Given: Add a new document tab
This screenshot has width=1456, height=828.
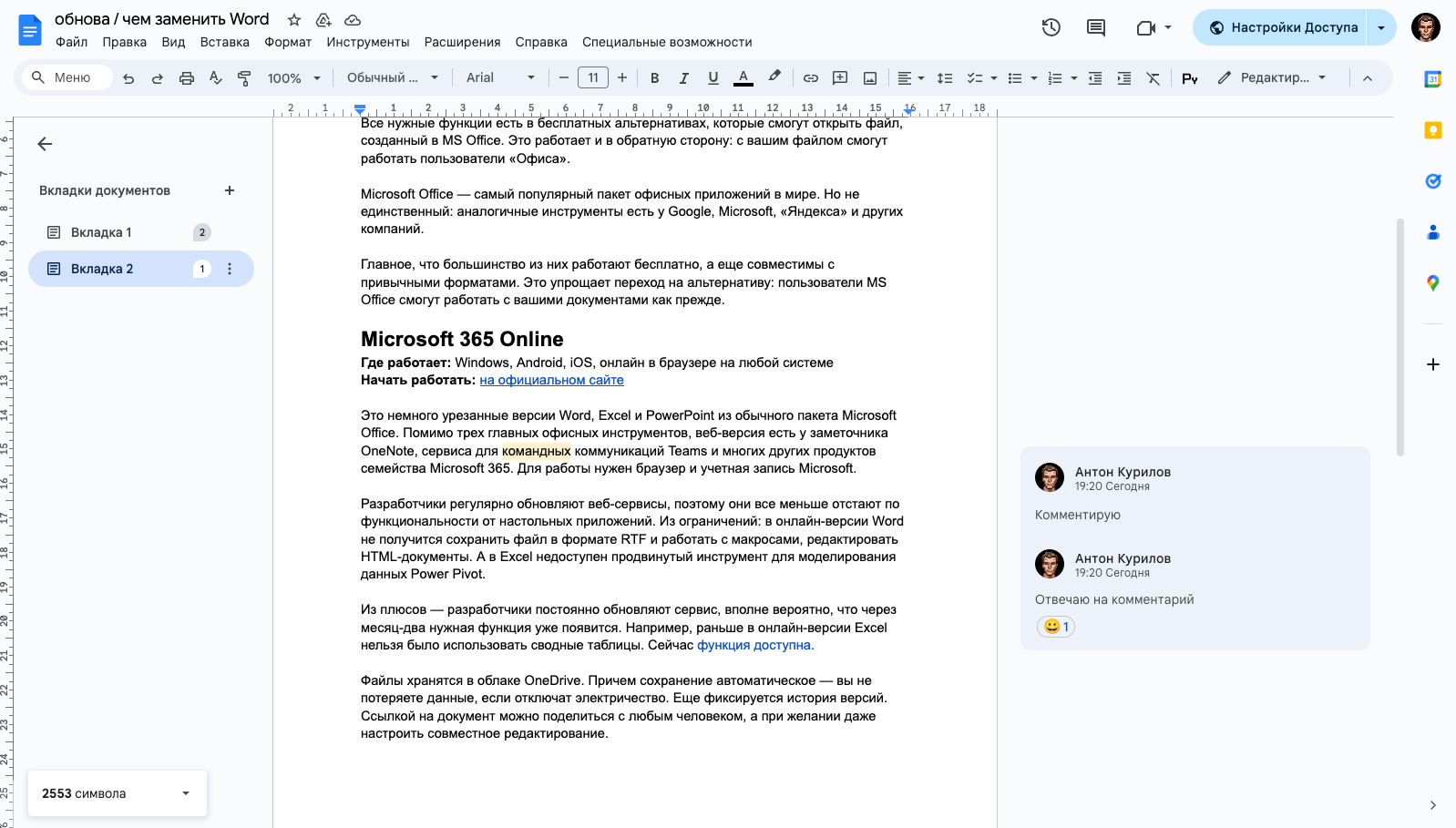Looking at the screenshot, I should [x=230, y=190].
